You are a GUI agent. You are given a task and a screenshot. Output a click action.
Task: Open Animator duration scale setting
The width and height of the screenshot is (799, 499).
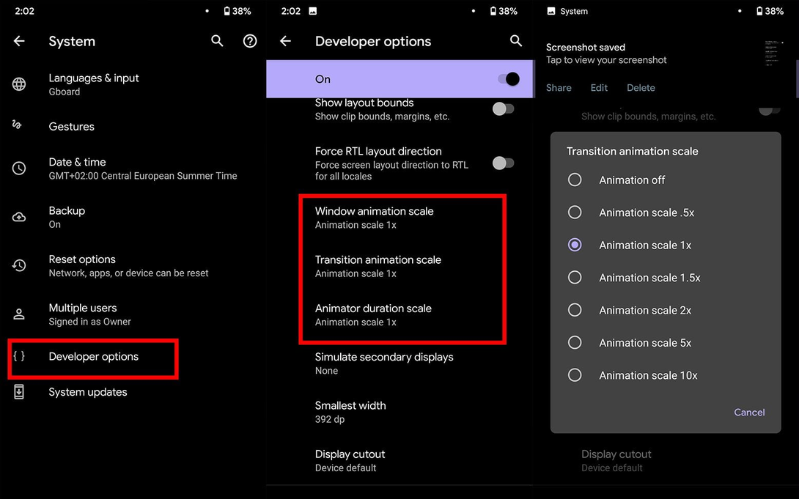coord(373,314)
